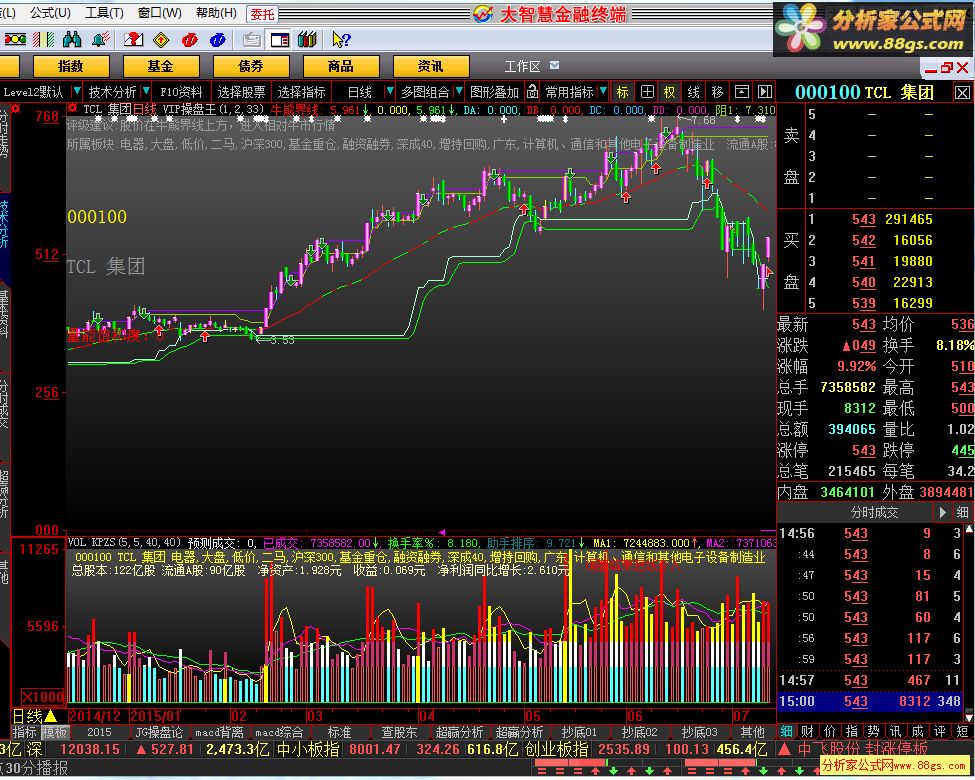Select the macd综合 template tab

click(x=279, y=732)
